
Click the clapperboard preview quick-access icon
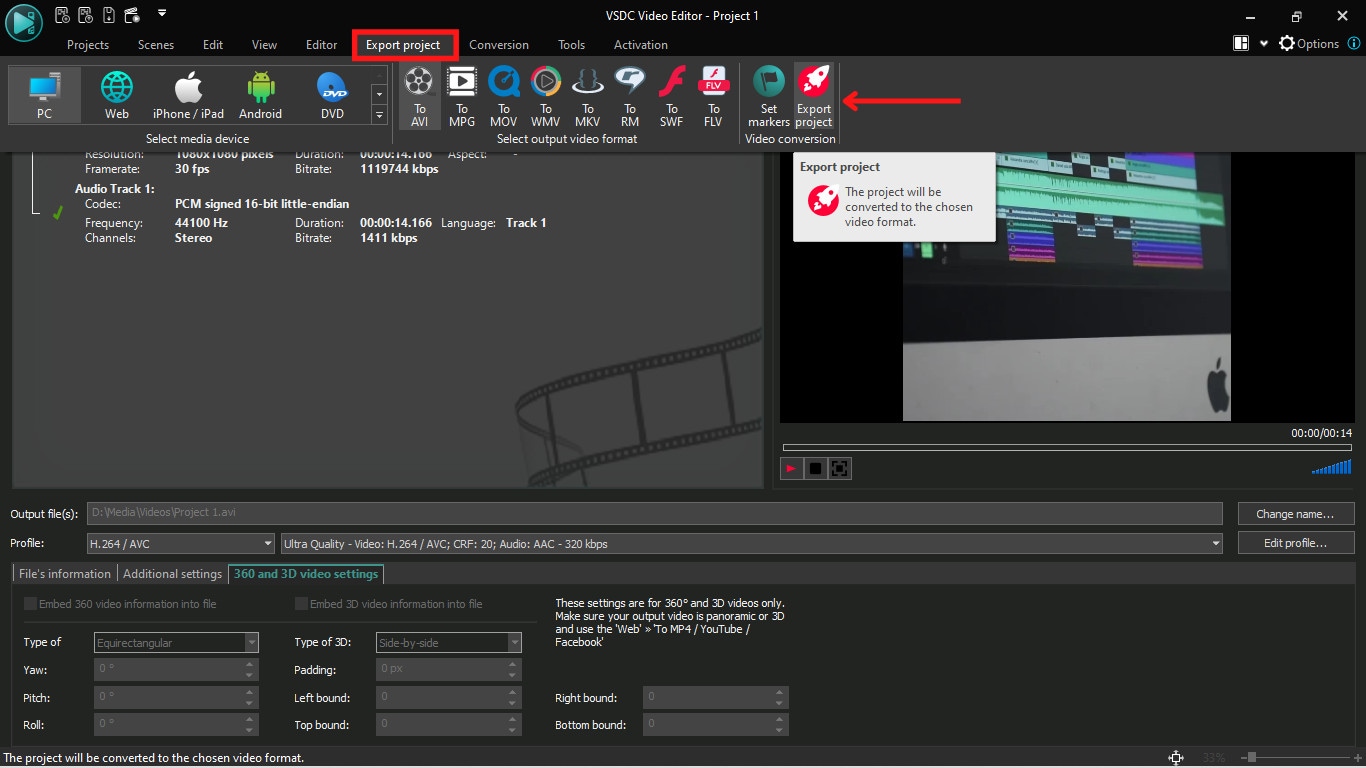131,15
